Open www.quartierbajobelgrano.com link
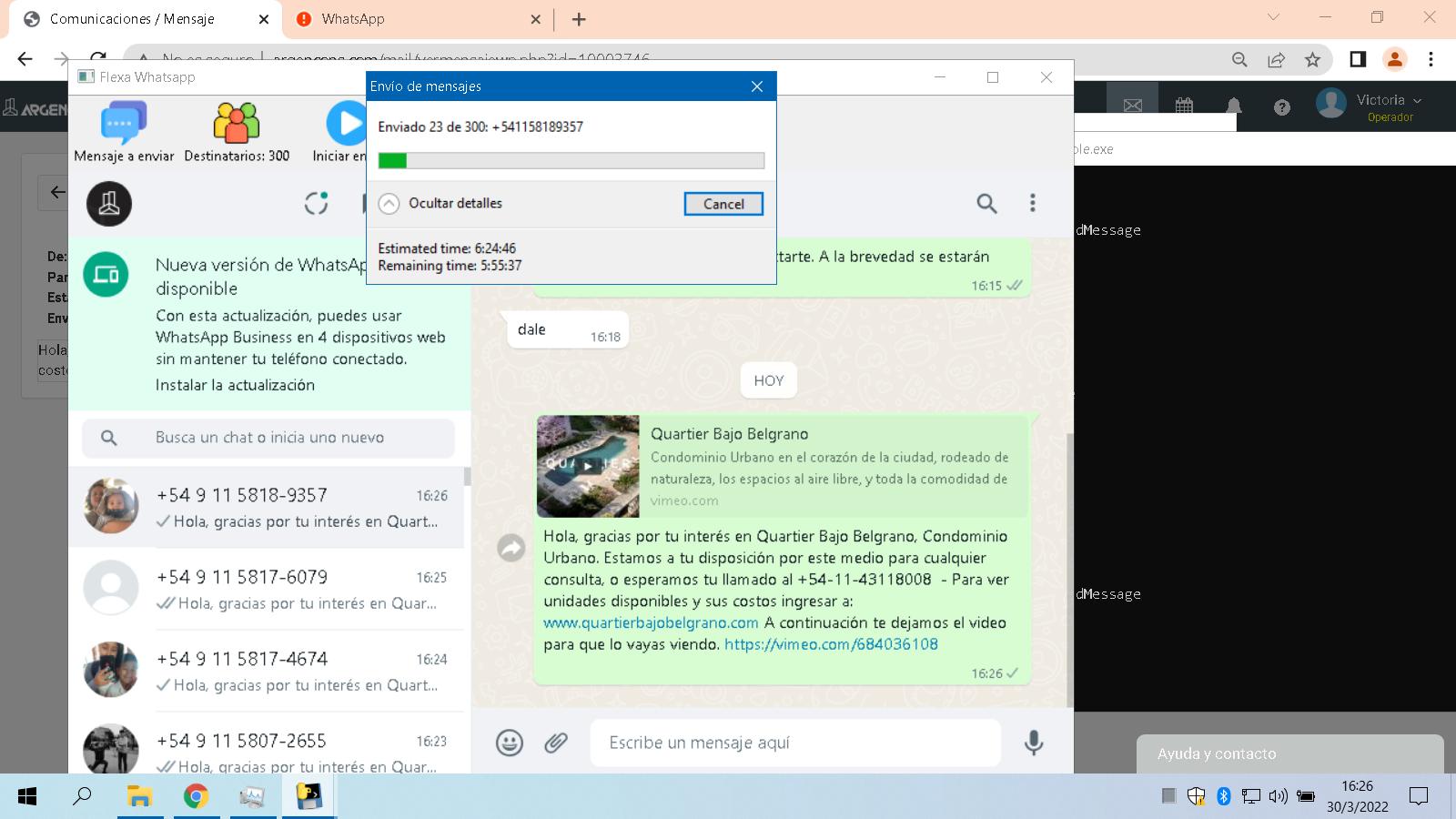The image size is (1456, 819). tap(651, 622)
